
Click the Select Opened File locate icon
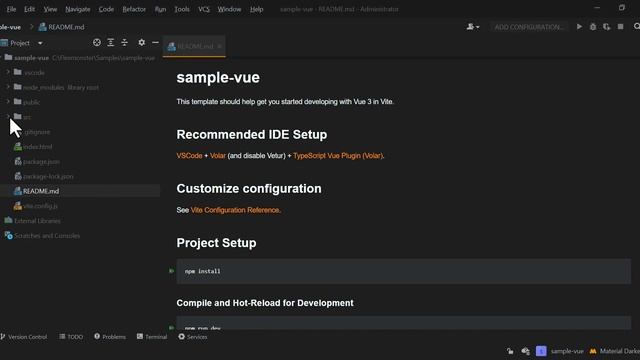coord(97,42)
